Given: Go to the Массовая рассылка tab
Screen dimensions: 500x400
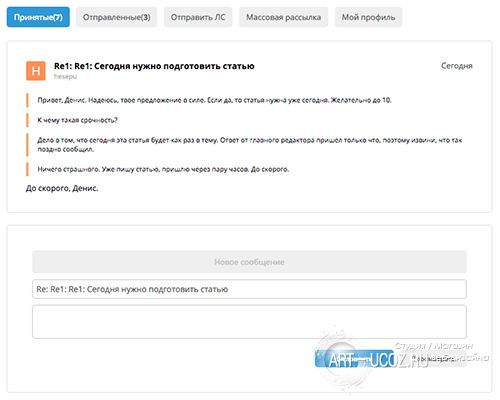Looking at the screenshot, I should (x=283, y=17).
